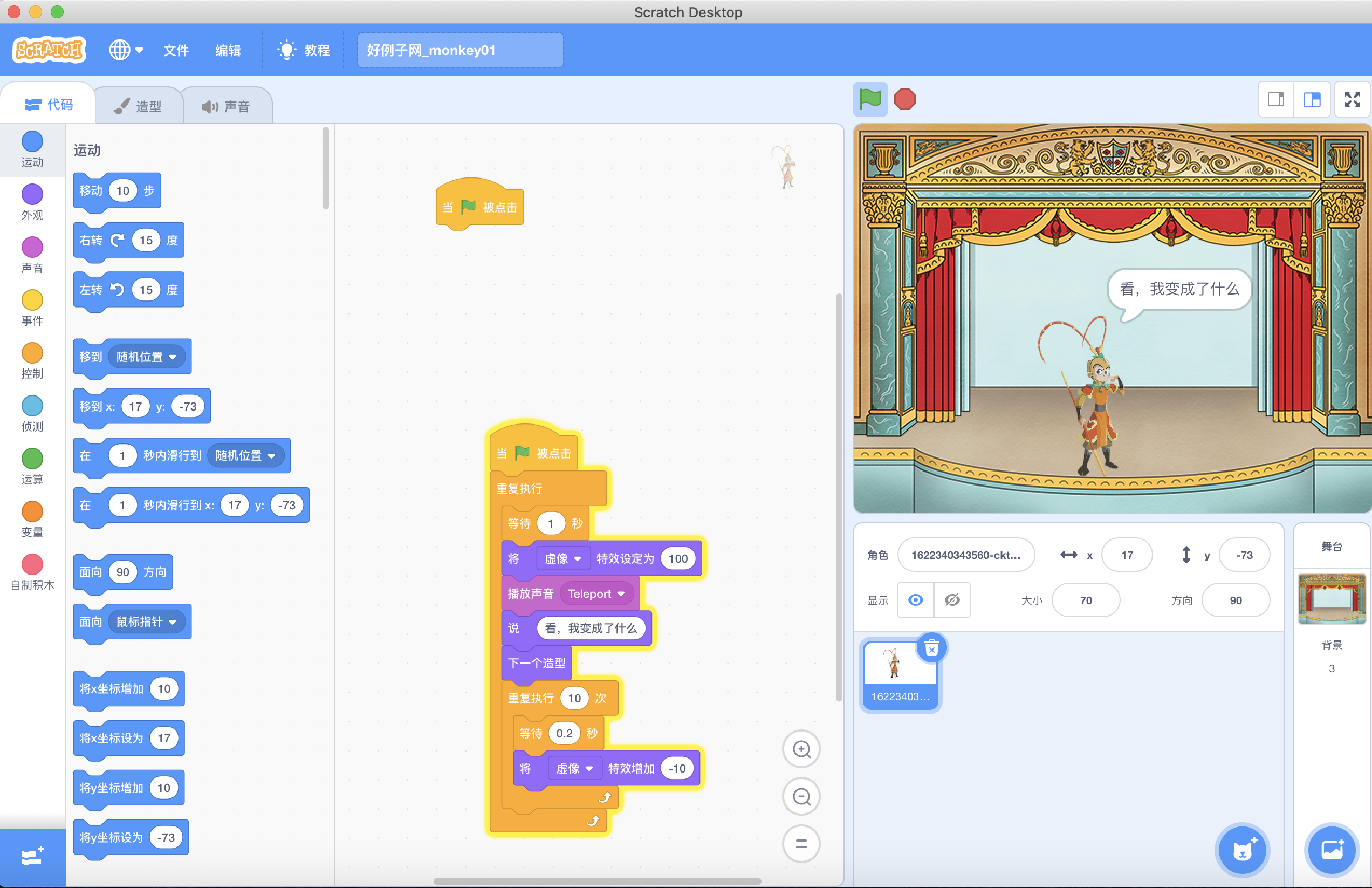
Task: Edit sprite 方向 direction field
Action: pyautogui.click(x=1236, y=600)
